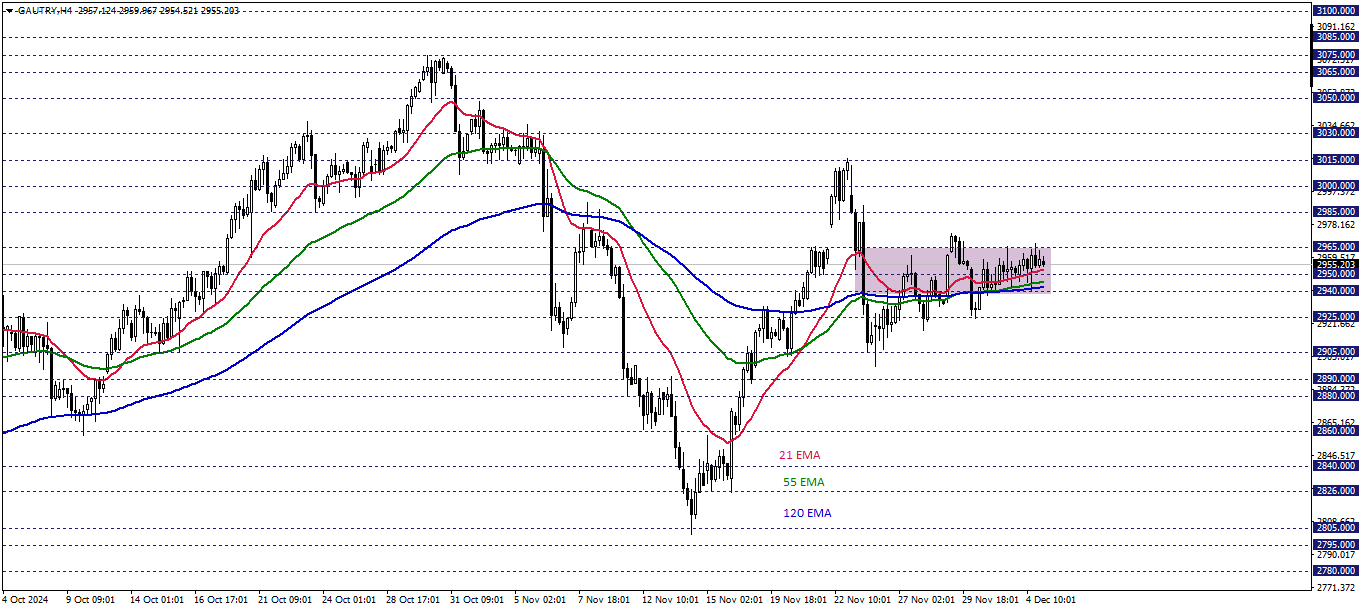The image size is (1362, 611).
Task: Select the 2978.162 price scale value
Action: coord(1336,226)
